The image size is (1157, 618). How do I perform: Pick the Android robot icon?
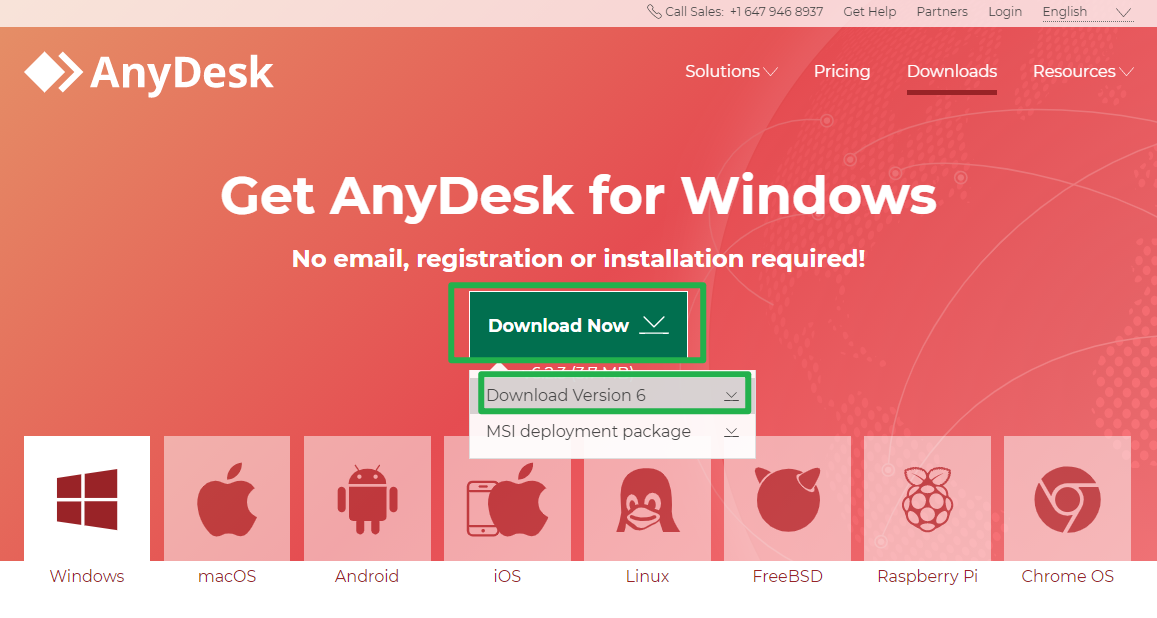point(367,499)
